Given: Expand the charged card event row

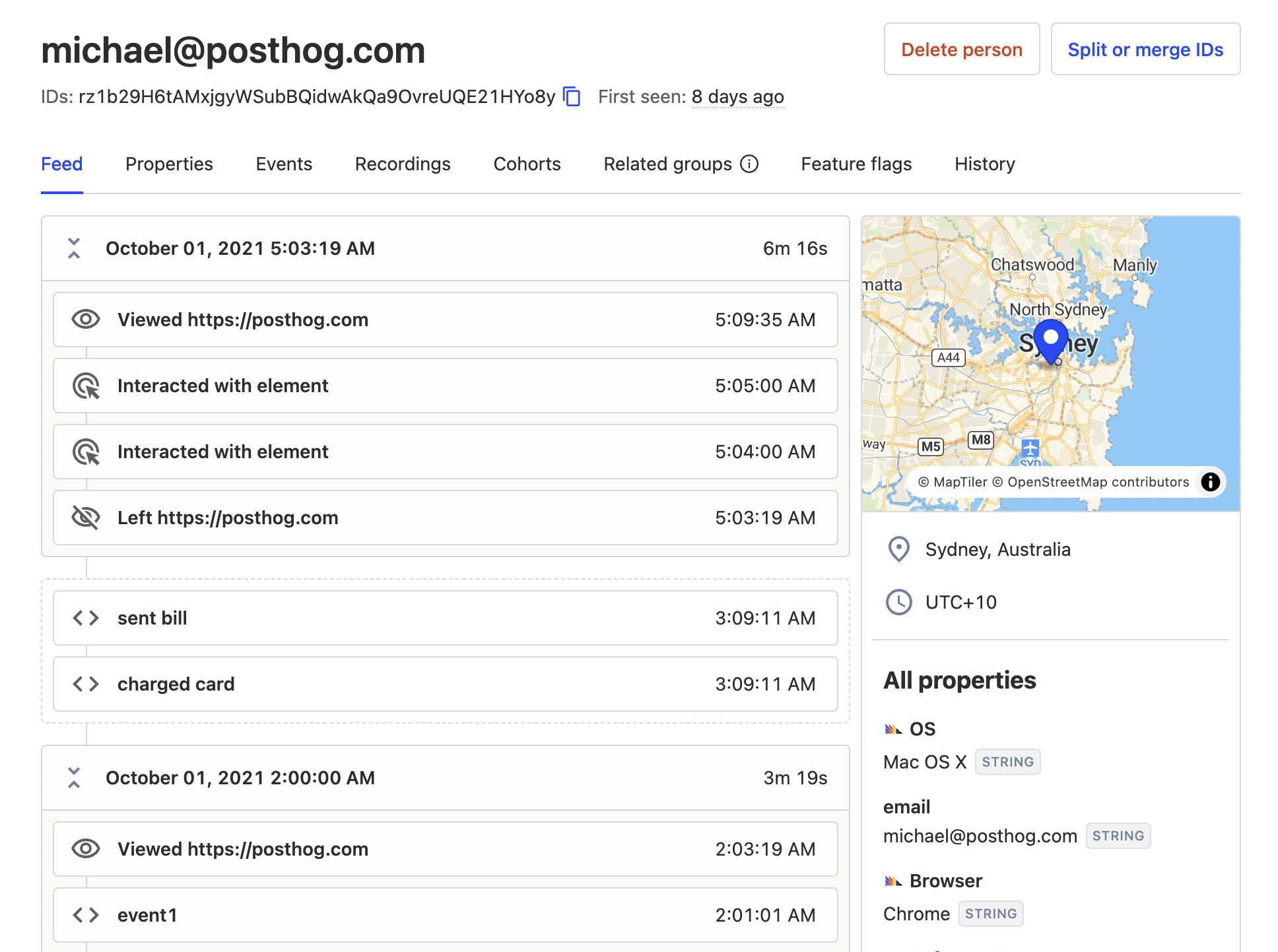Looking at the screenshot, I should [x=445, y=684].
